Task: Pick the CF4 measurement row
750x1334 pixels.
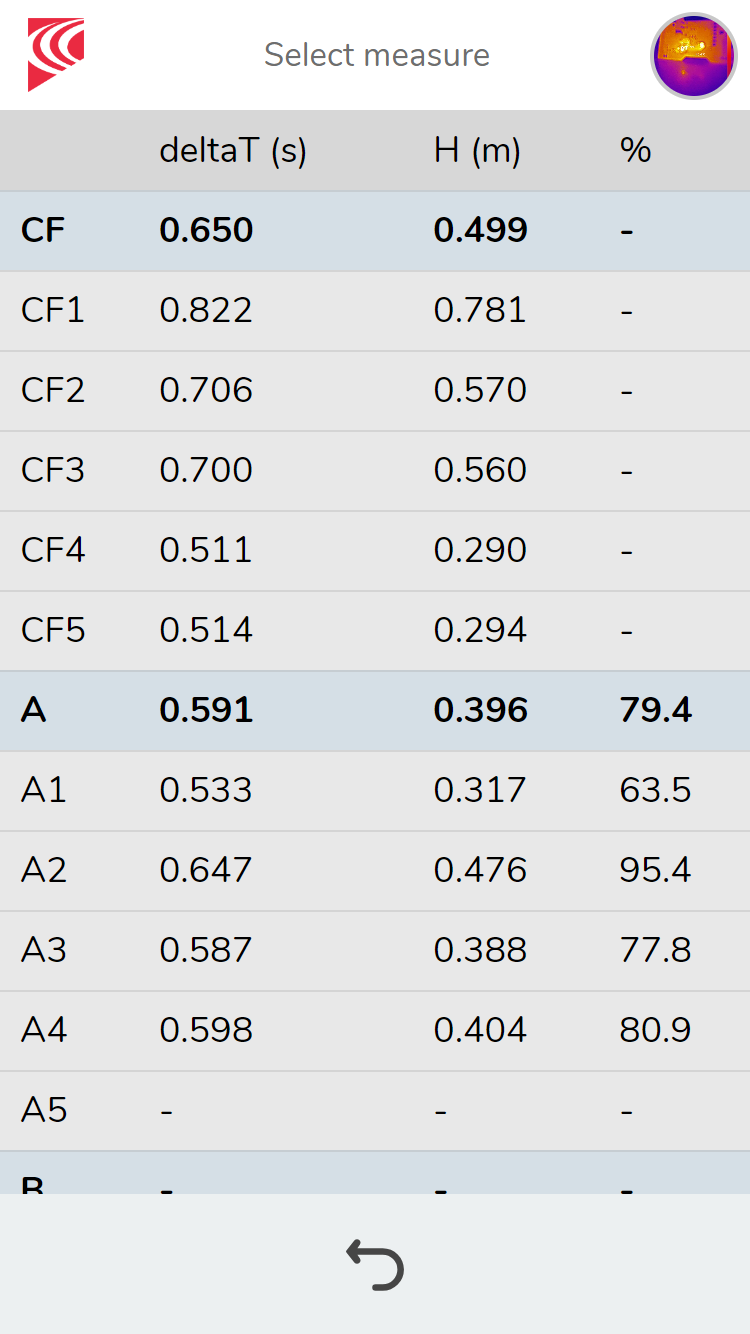Action: [375, 551]
